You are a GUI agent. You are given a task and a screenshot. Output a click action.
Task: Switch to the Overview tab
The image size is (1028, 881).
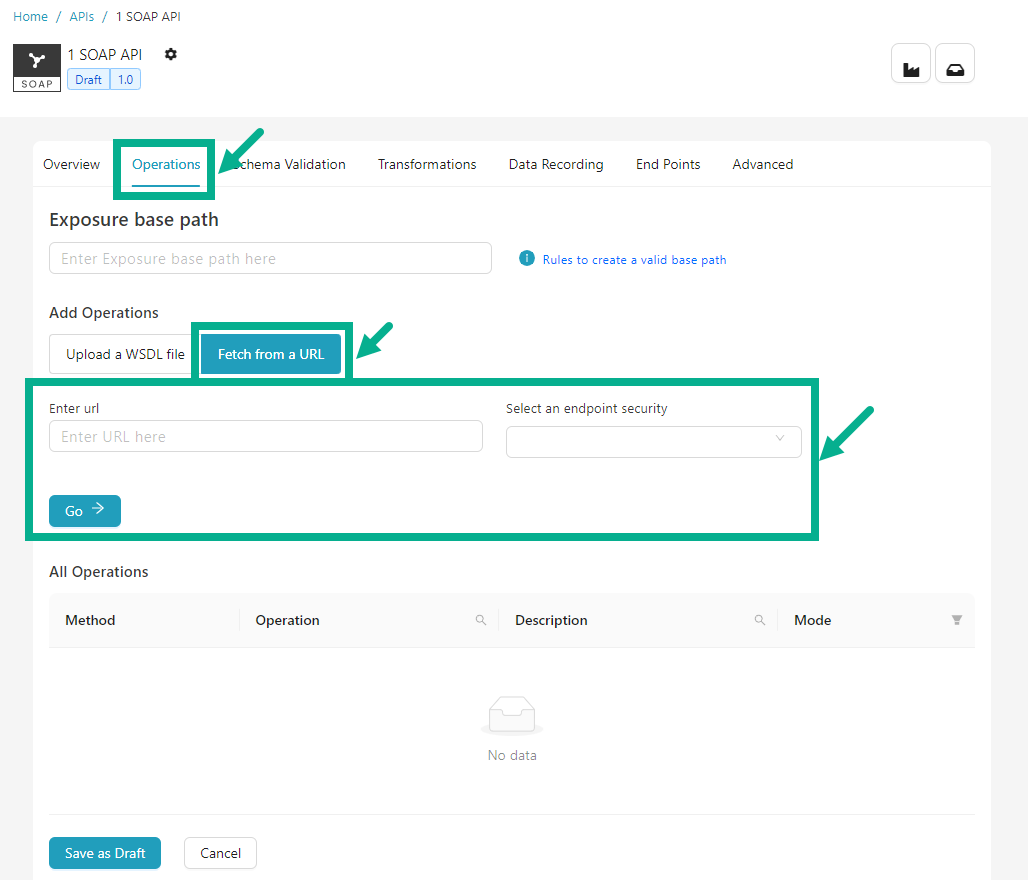(x=71, y=165)
